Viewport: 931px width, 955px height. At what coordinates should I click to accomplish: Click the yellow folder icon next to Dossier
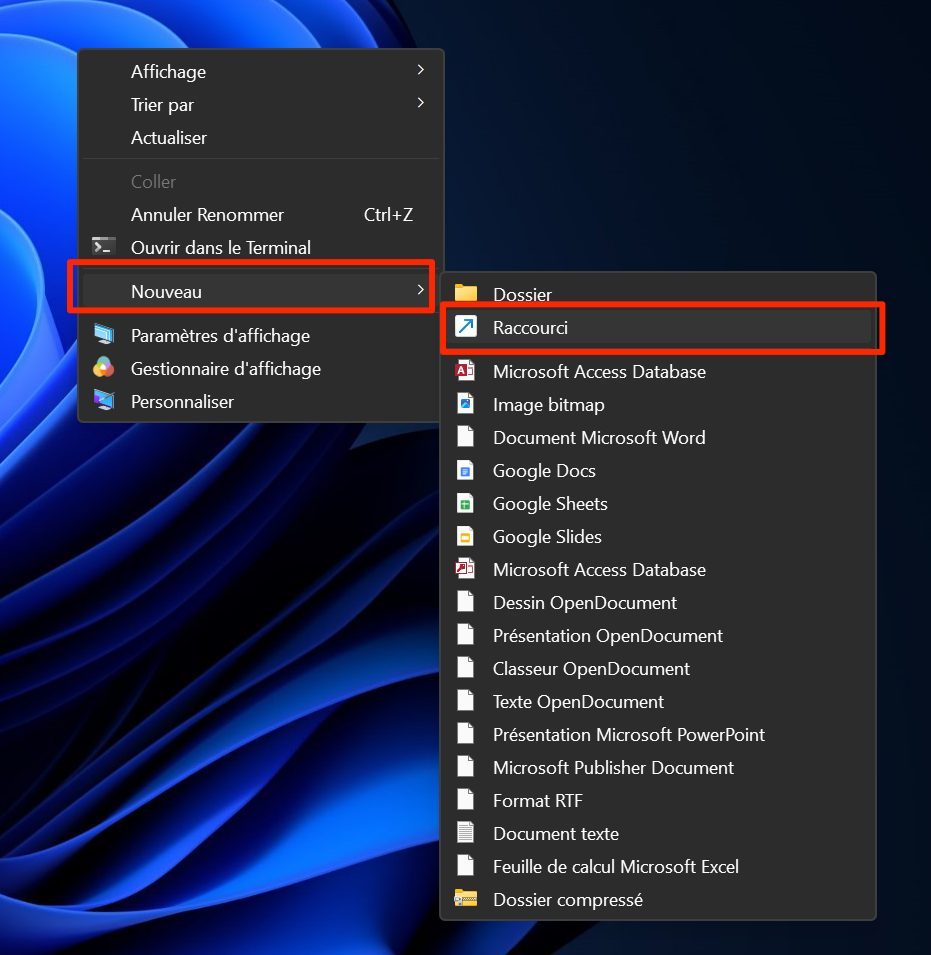coord(466,294)
